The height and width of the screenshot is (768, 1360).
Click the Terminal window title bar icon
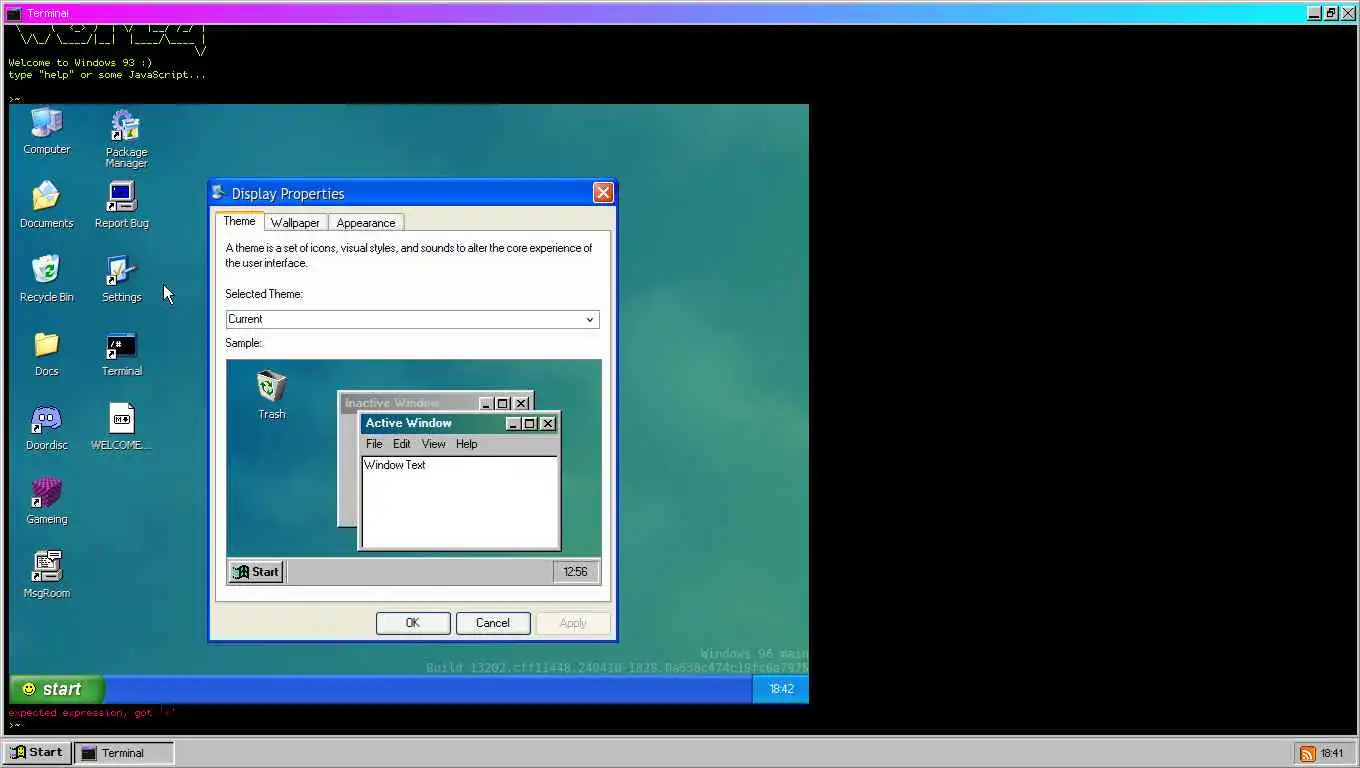[13, 13]
